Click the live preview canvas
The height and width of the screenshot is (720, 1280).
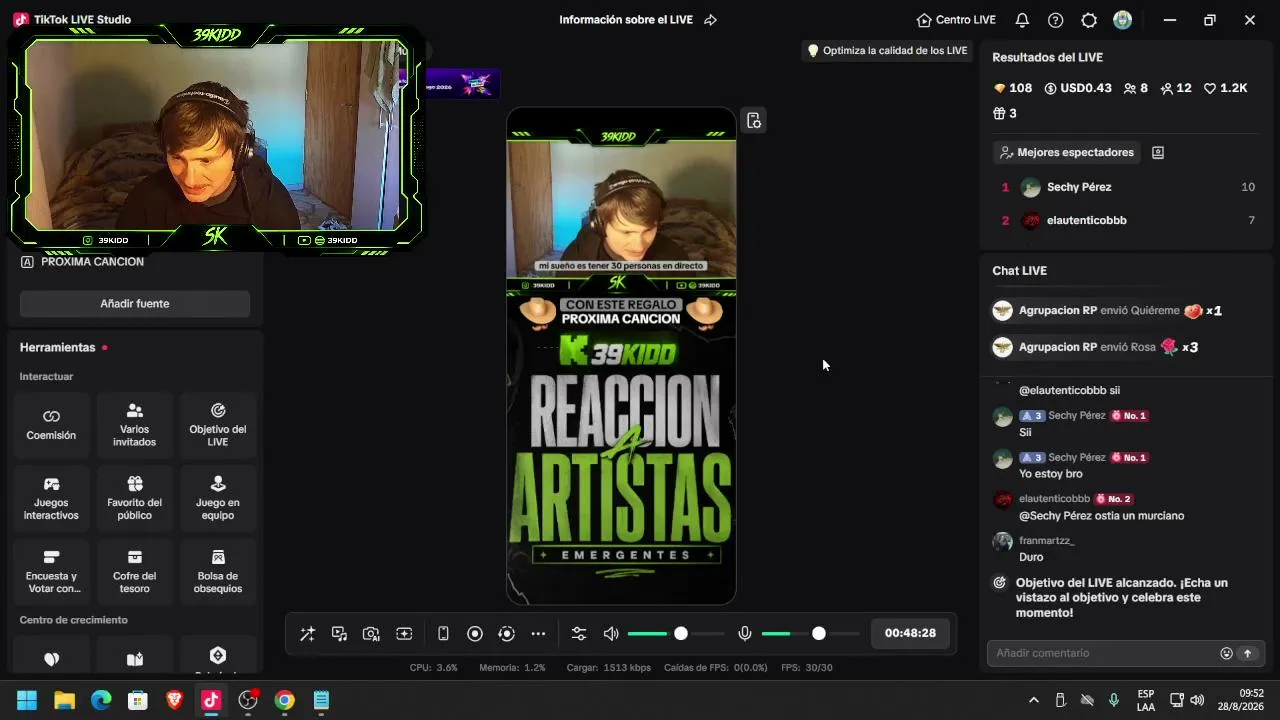point(621,356)
